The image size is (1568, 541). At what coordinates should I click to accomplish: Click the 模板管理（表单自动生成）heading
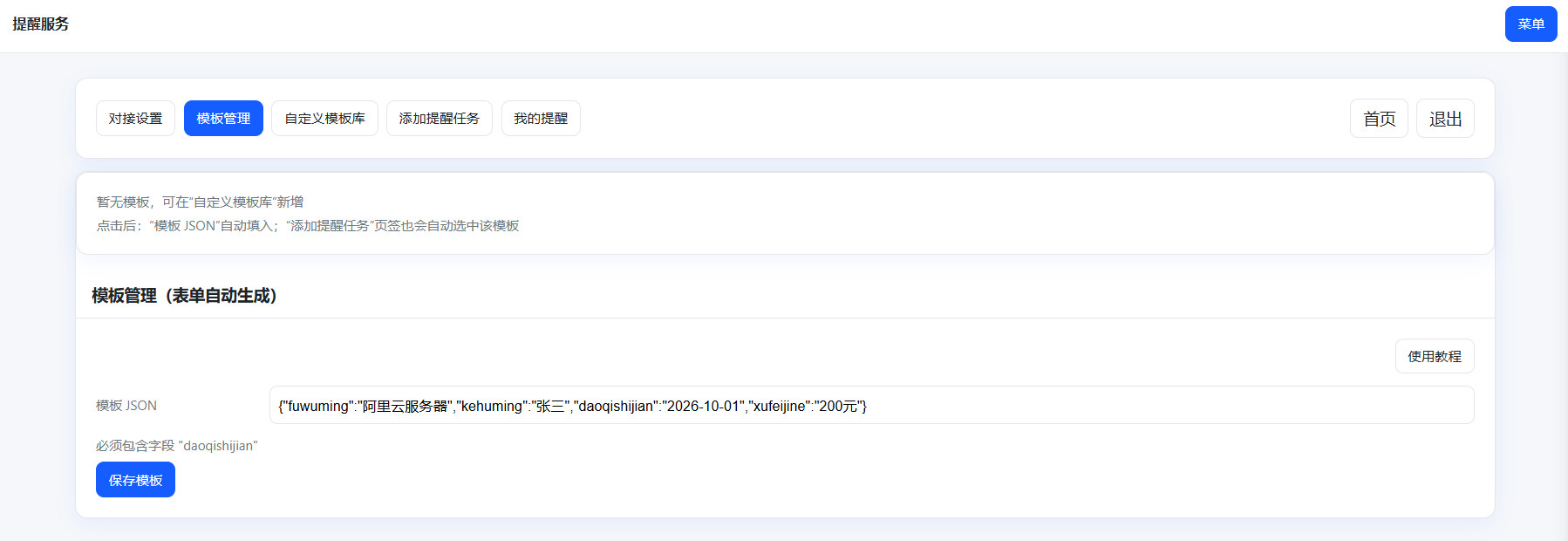click(x=184, y=296)
